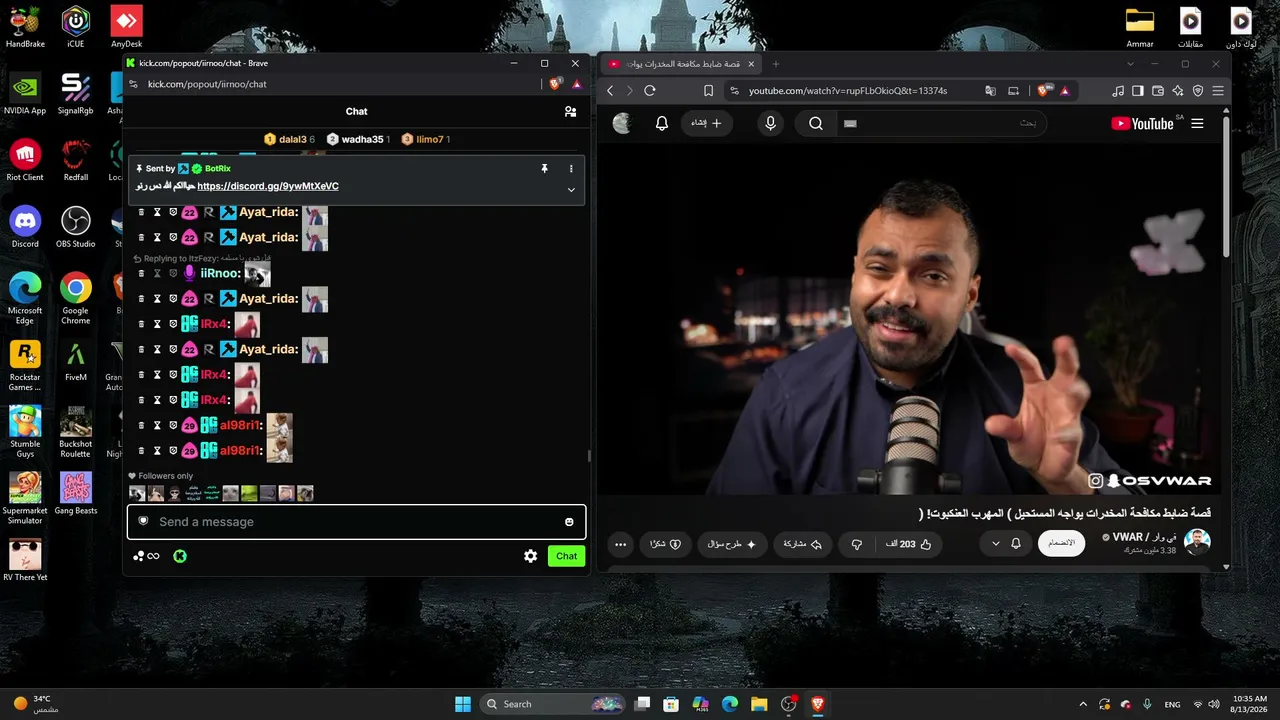Open Brave from the taskbar
This screenshot has height=720, width=1280.
[x=818, y=704]
